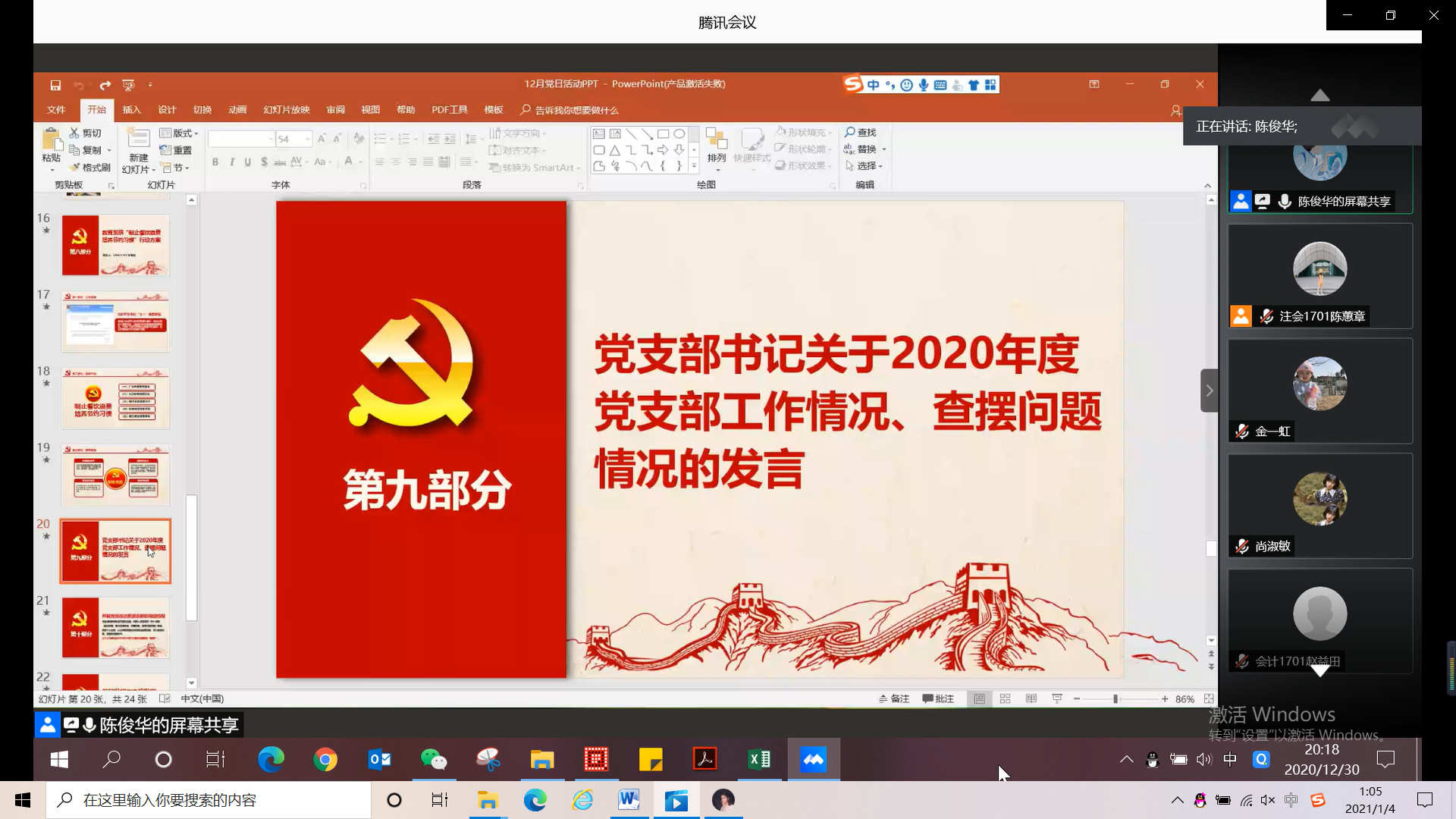Select slide 18 thumbnail
The height and width of the screenshot is (819, 1456).
click(115, 399)
